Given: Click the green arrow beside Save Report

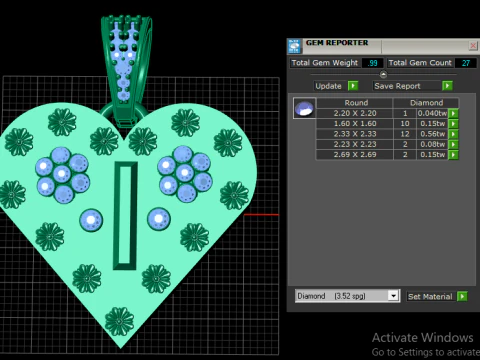Looking at the screenshot, I should click(447, 86).
